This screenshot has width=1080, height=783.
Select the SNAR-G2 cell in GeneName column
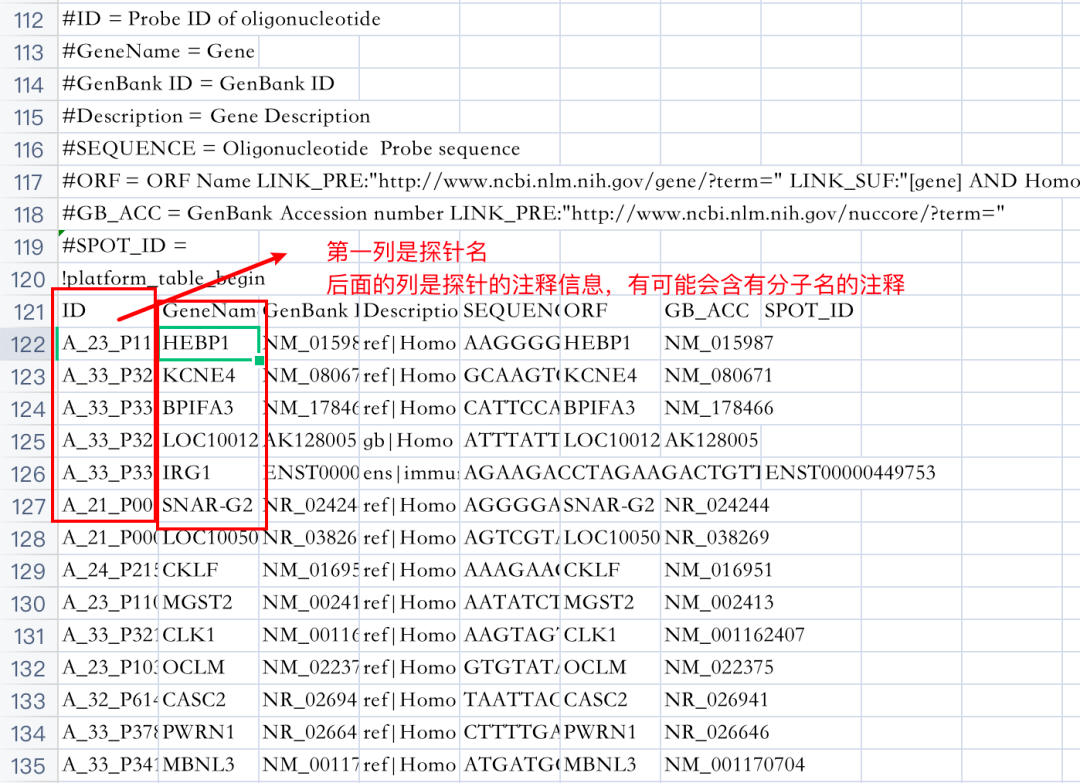pos(209,505)
